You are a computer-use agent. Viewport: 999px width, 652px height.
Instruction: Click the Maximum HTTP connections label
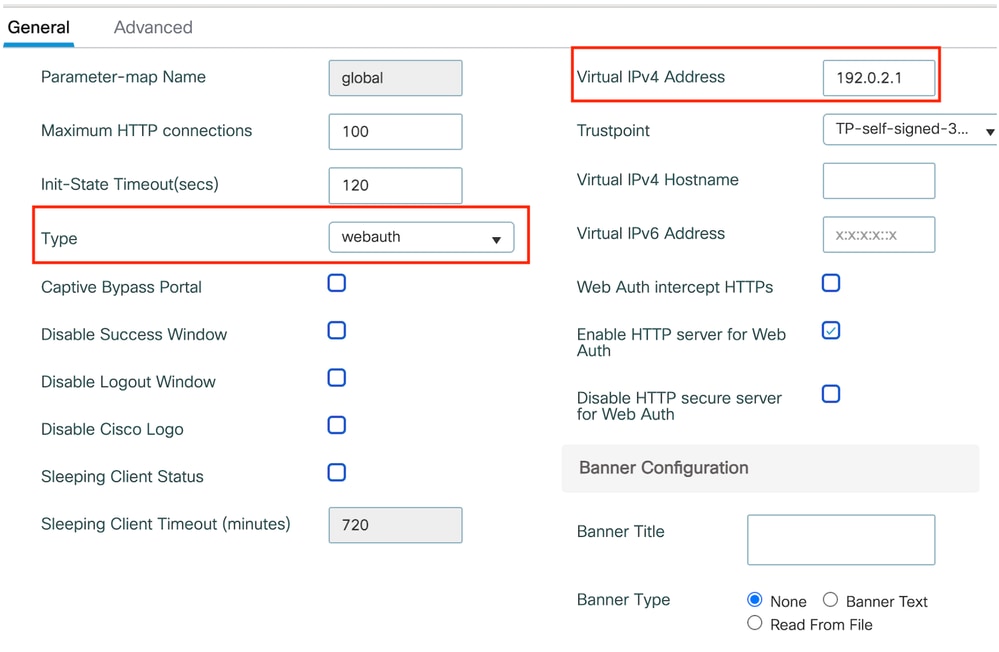[x=147, y=131]
